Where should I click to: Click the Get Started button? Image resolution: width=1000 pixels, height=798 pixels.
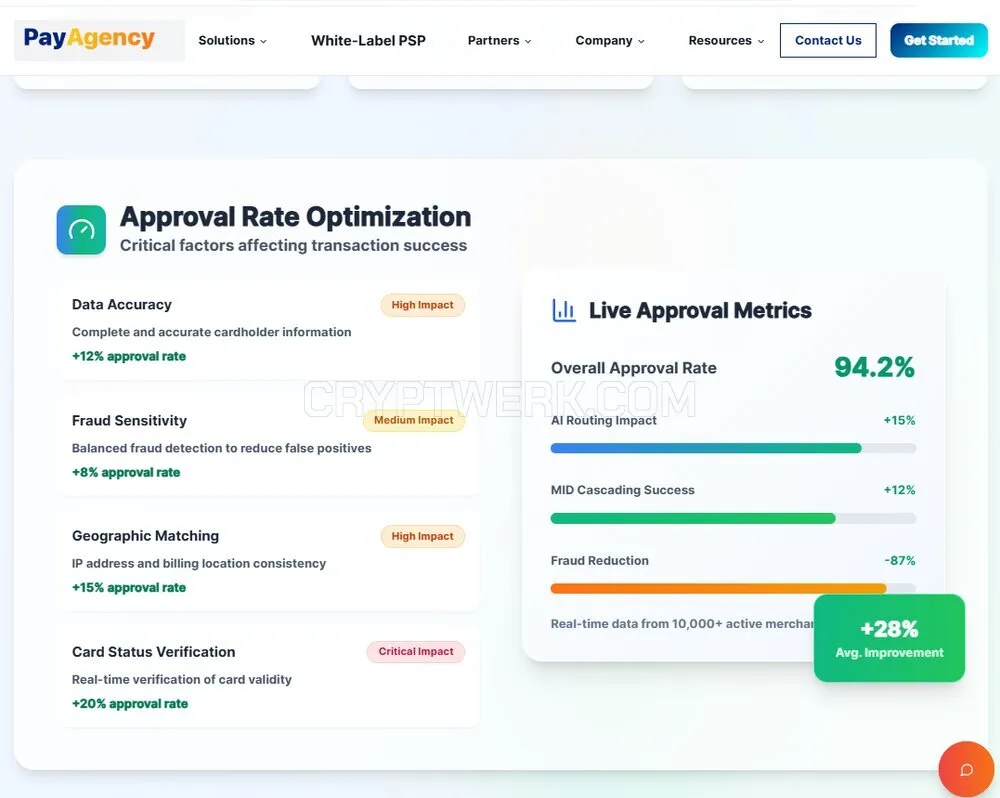939,40
